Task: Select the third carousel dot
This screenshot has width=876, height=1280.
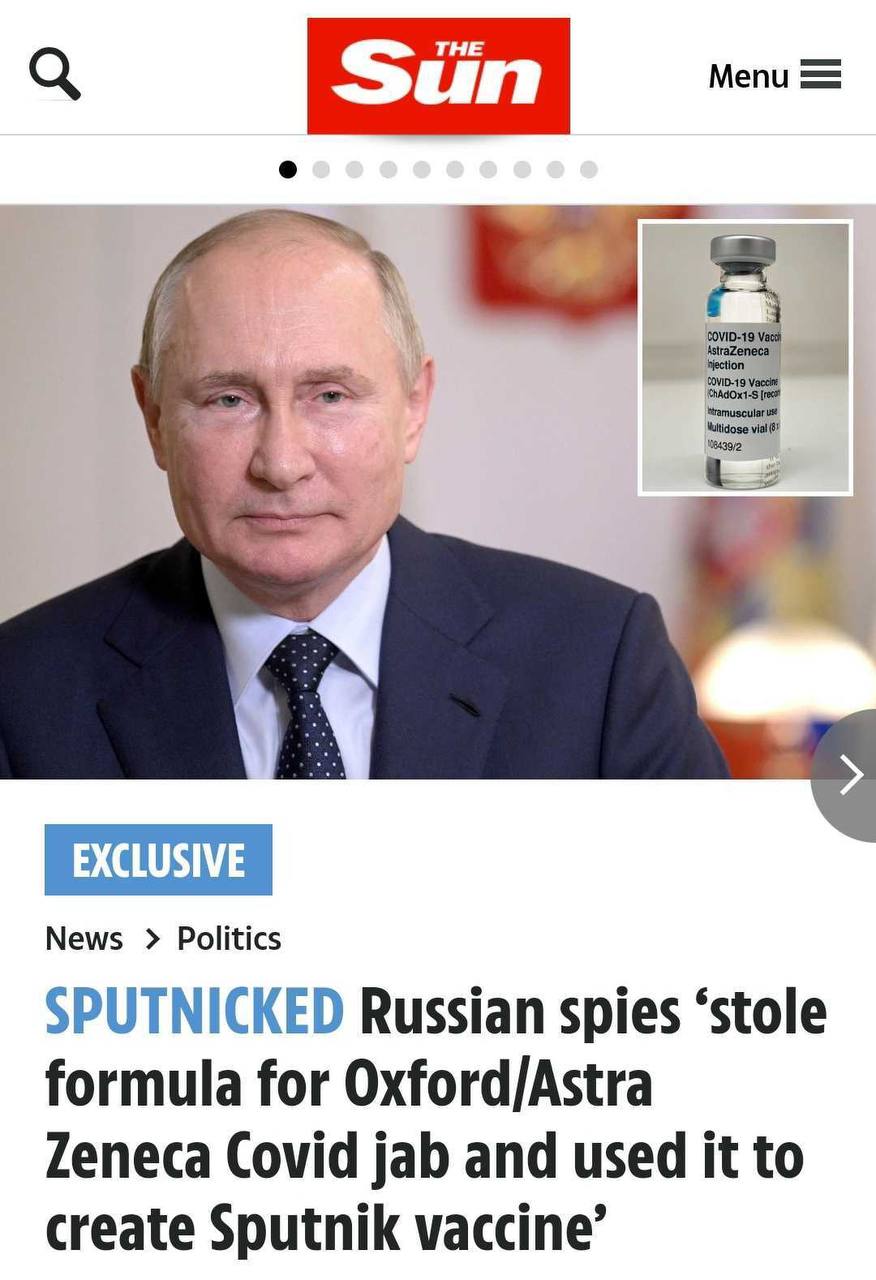Action: pyautogui.click(x=355, y=170)
